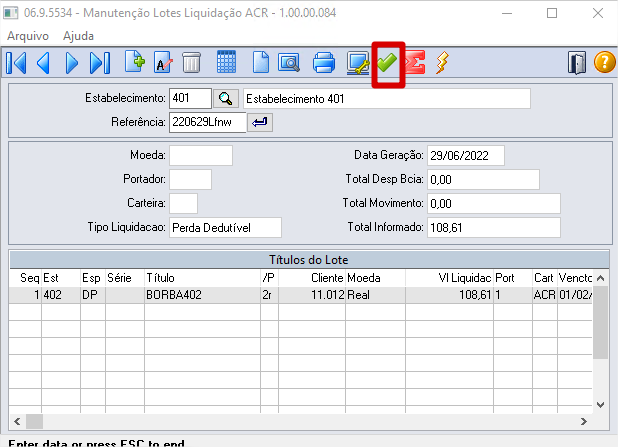Click the empty Carteira field
618x447 pixels.
pos(183,203)
